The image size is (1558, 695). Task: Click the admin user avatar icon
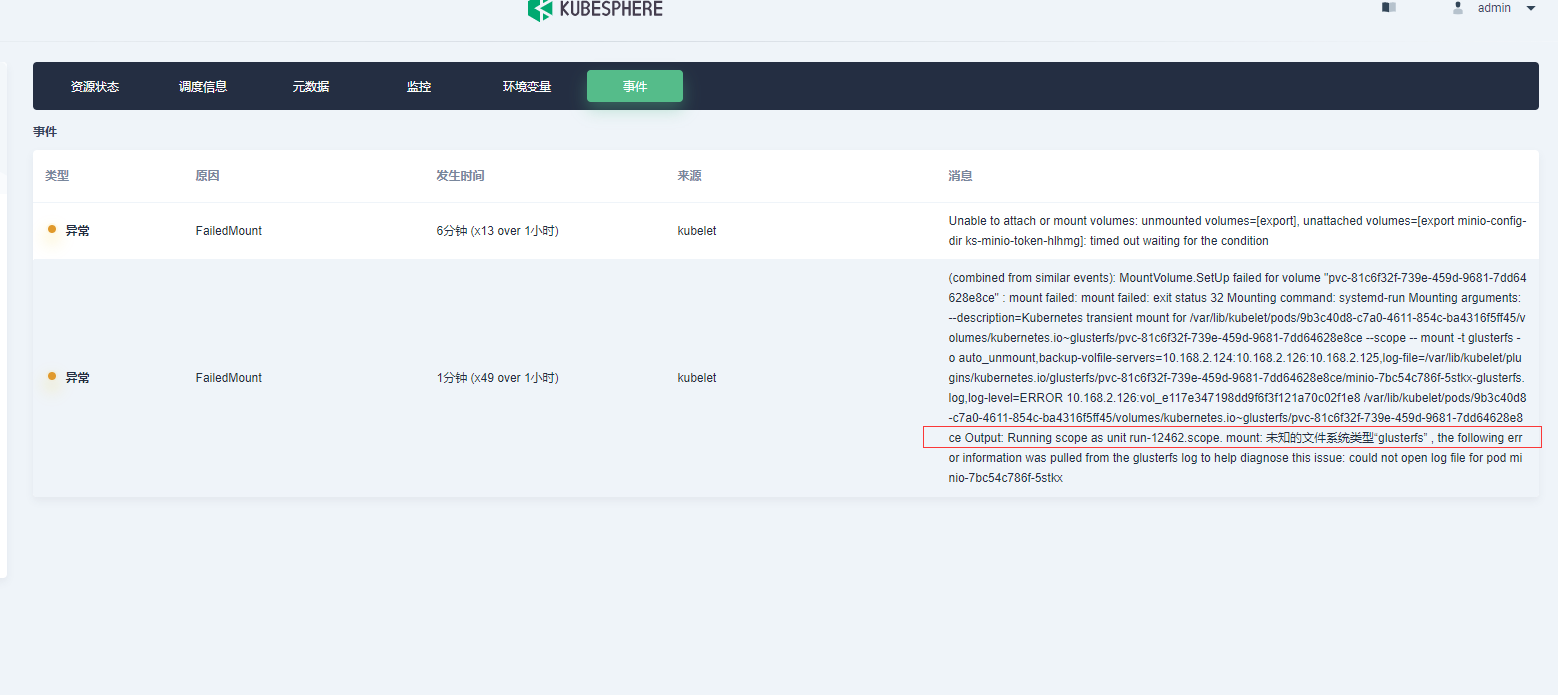click(1458, 8)
